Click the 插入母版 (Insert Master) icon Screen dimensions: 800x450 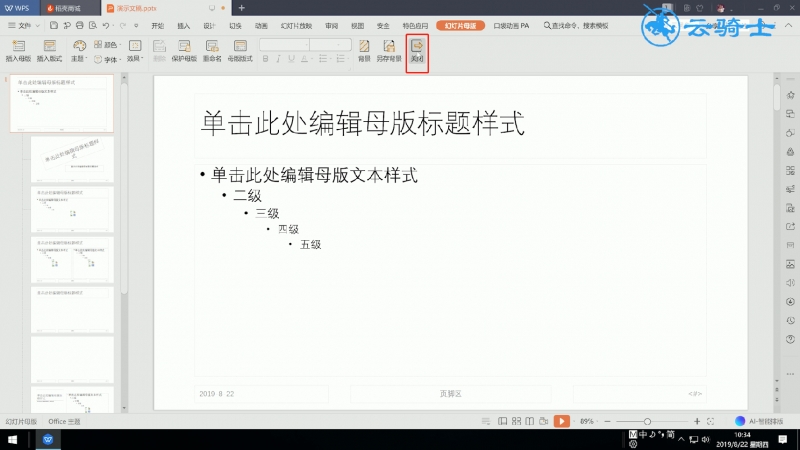pyautogui.click(x=18, y=51)
